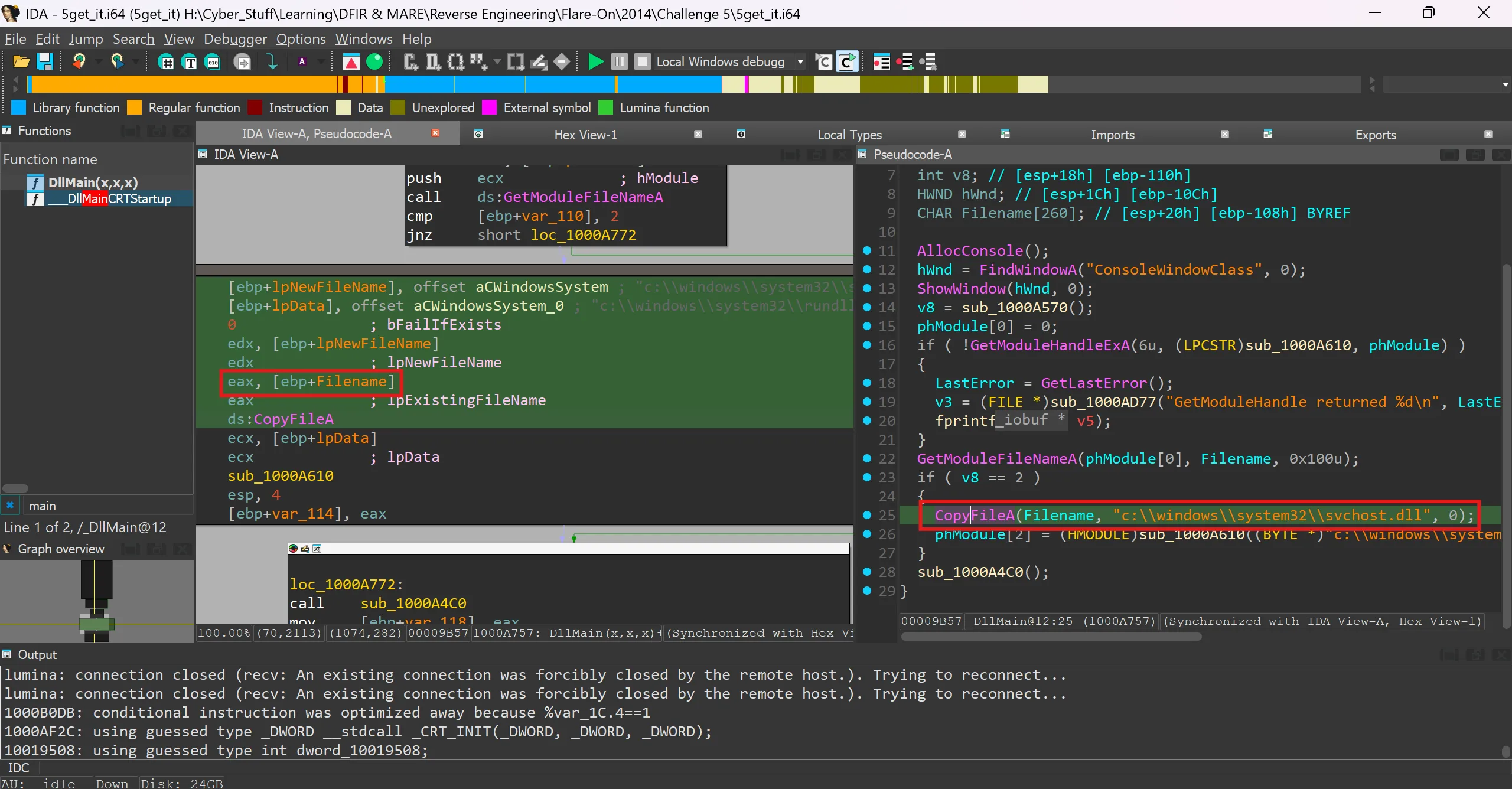The width and height of the screenshot is (1512, 789).
Task: Click the pause process button
Action: coord(619,61)
